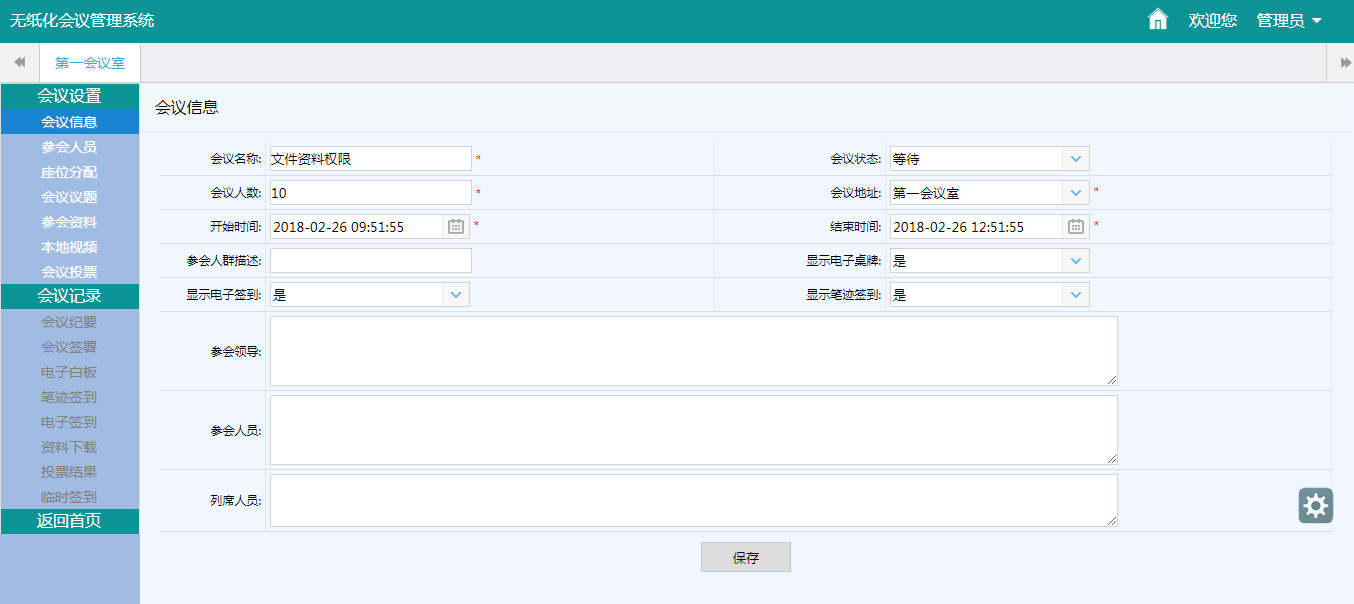This screenshot has width=1354, height=604.
Task: Open 座位分配 from the sidebar
Action: coord(69,172)
